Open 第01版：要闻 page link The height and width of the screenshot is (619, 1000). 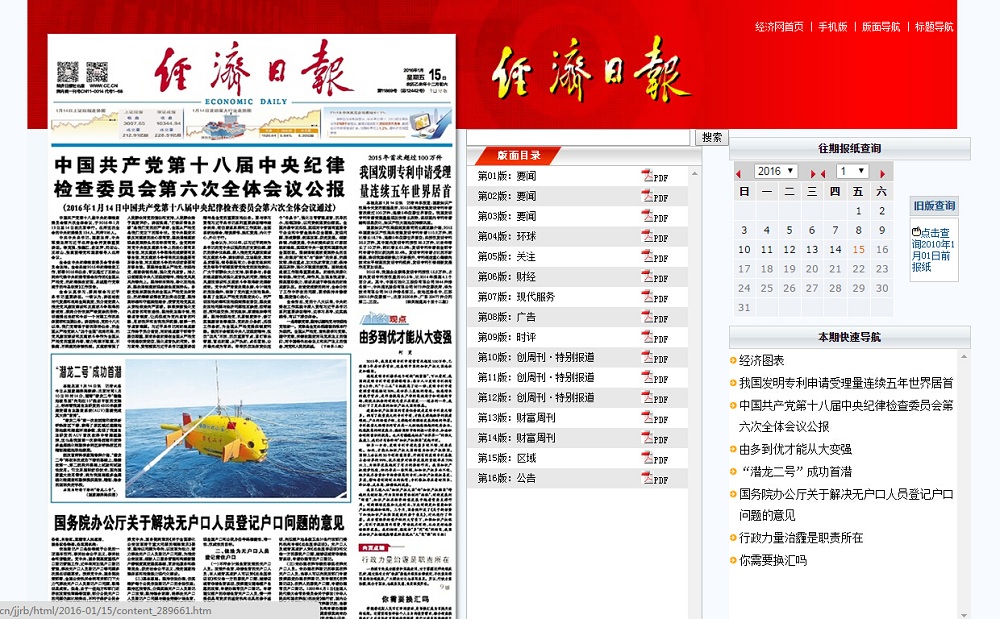[507, 176]
